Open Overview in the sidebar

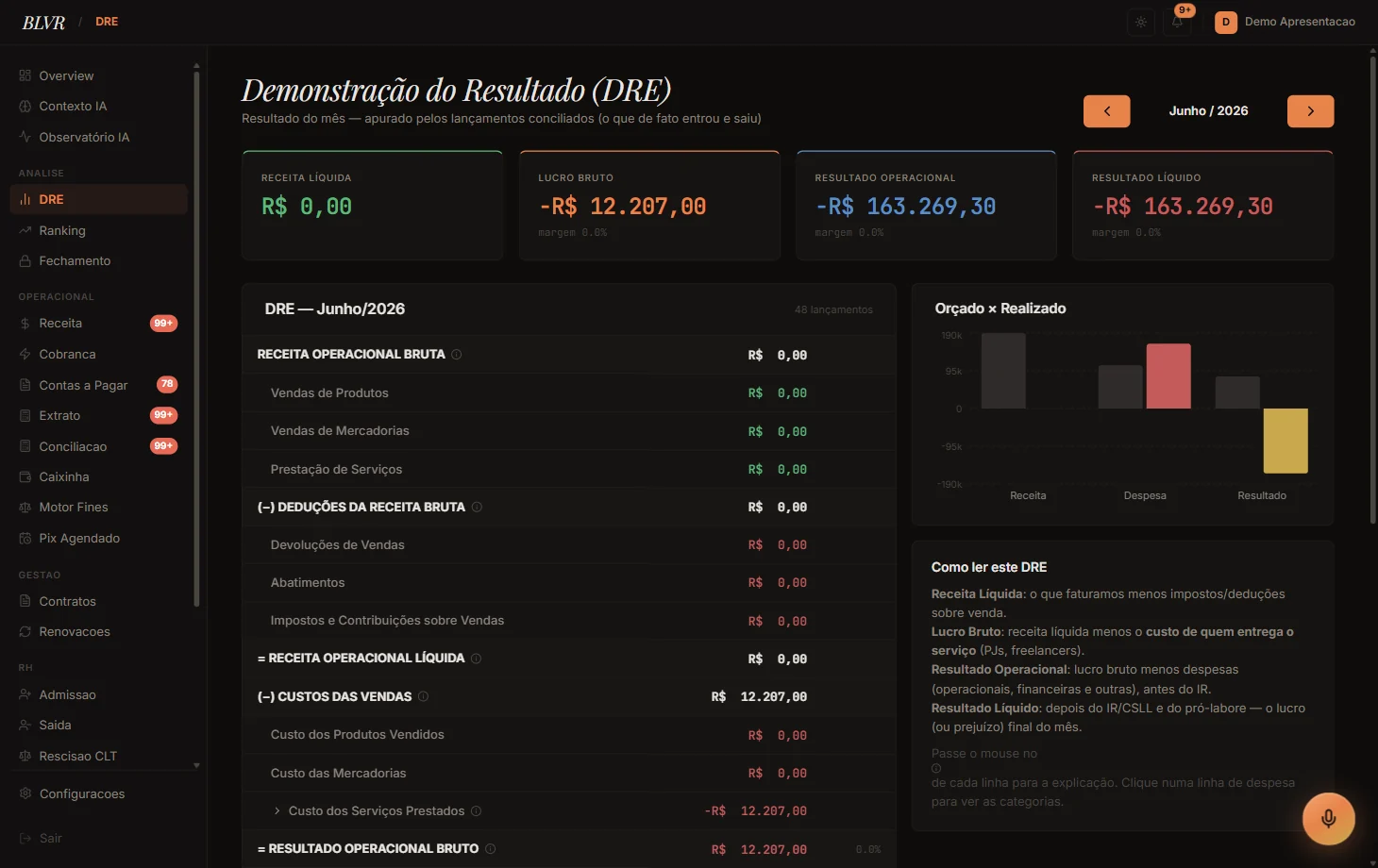click(99, 75)
